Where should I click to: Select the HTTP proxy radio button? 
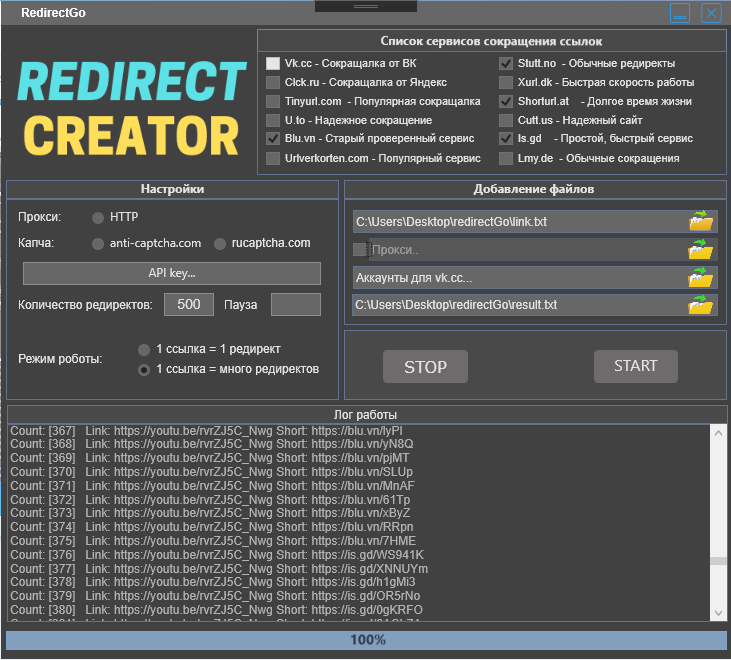pos(98,217)
